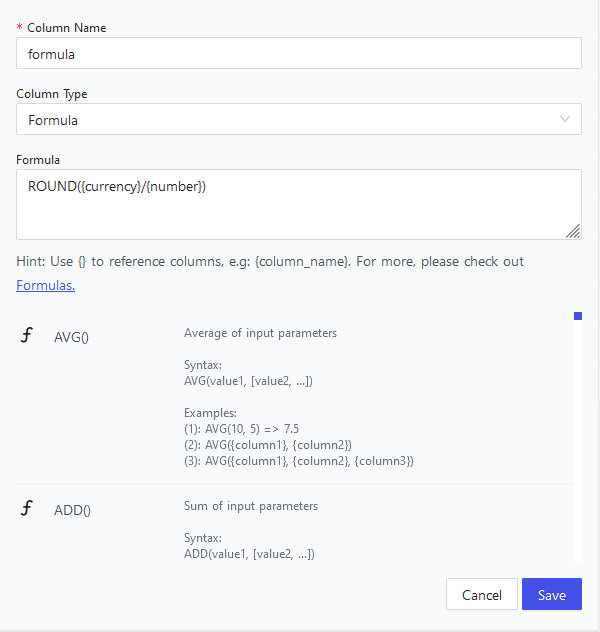Click into the Formula text area
Image resolution: width=600 pixels, height=632 pixels.
(x=299, y=204)
